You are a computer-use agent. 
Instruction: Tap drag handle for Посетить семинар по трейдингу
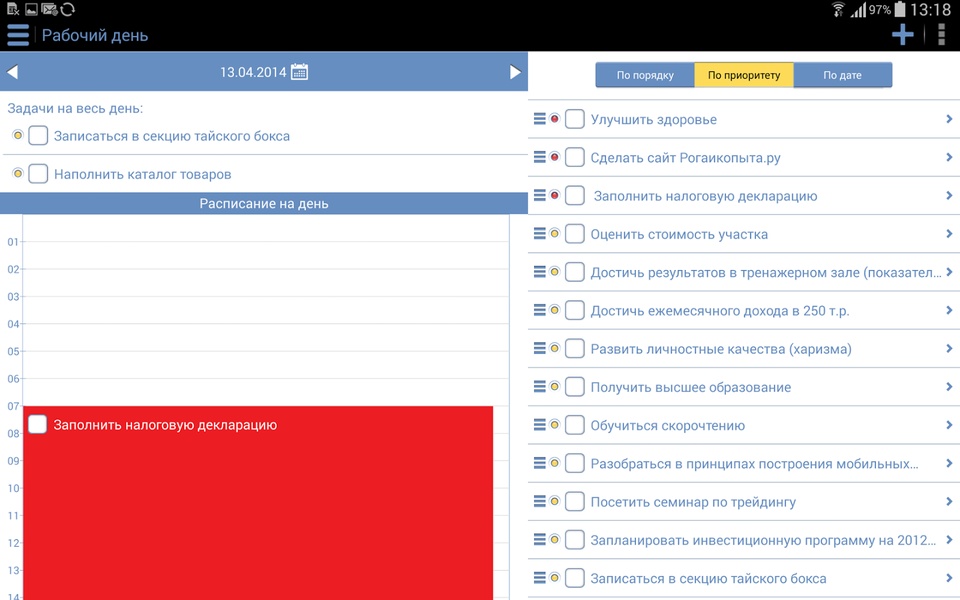pos(539,501)
